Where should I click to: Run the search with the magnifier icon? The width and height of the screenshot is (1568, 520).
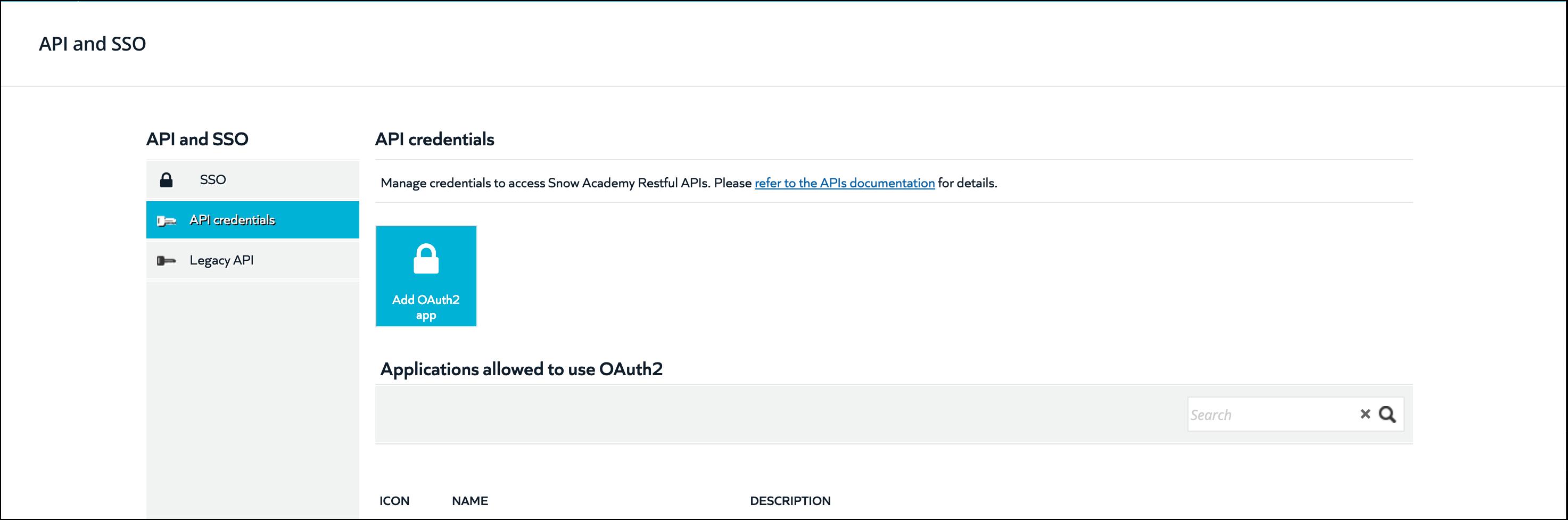tap(1387, 414)
